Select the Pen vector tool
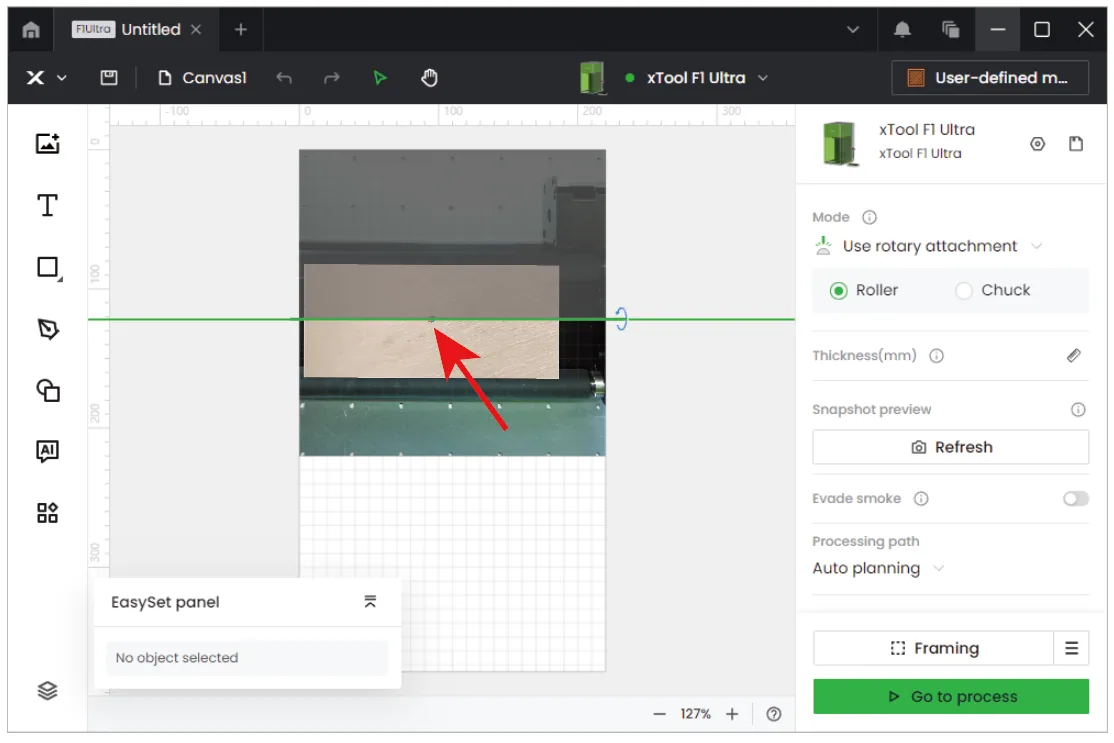Screen dimensions: 1114x743 point(48,329)
